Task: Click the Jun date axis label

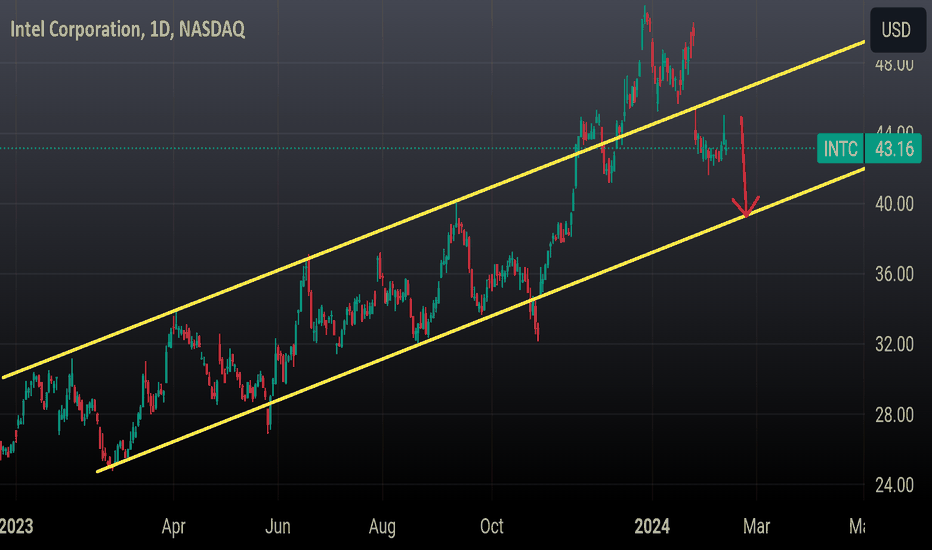Action: pyautogui.click(x=278, y=527)
